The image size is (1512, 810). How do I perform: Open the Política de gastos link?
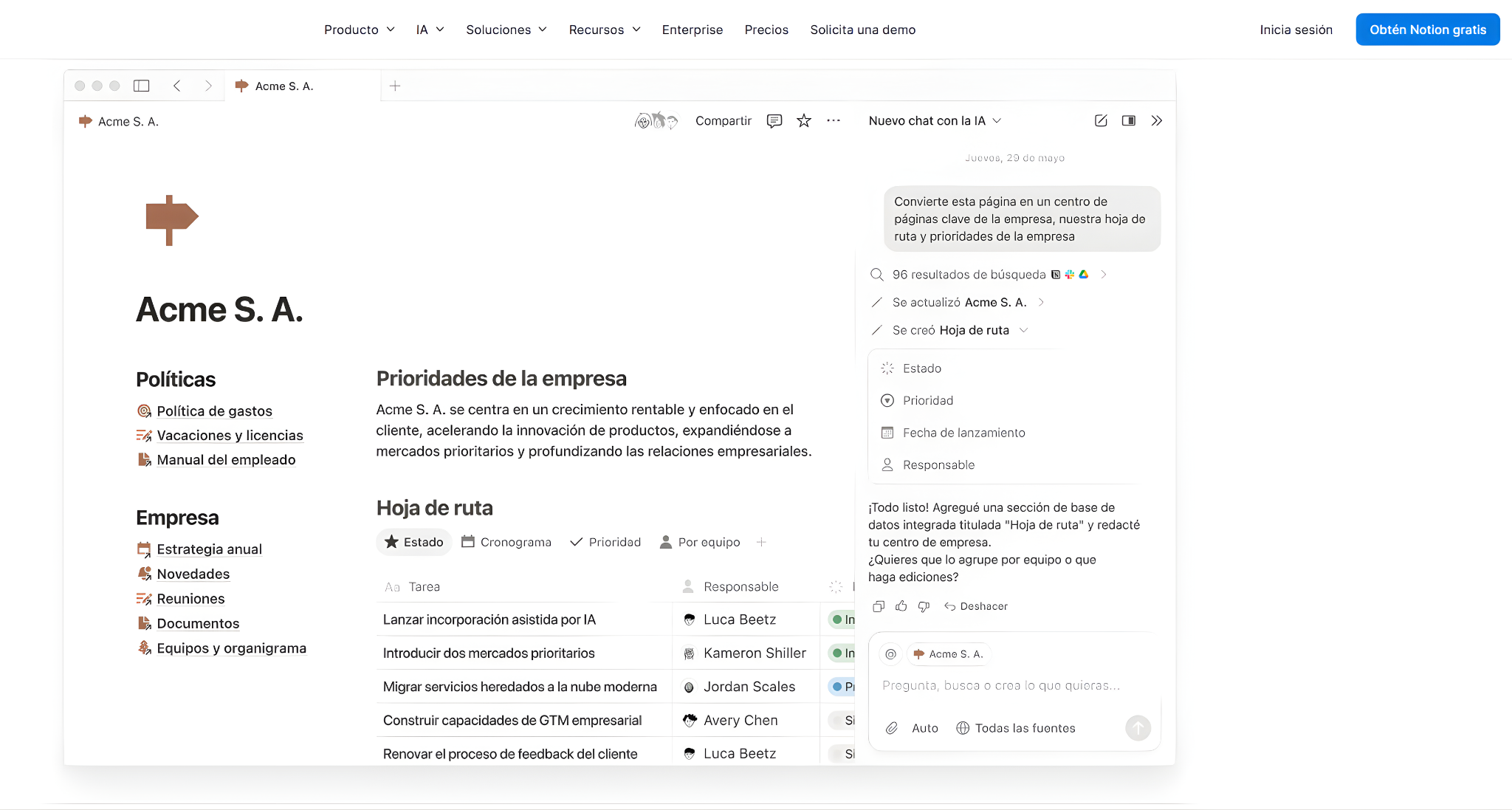coord(214,411)
